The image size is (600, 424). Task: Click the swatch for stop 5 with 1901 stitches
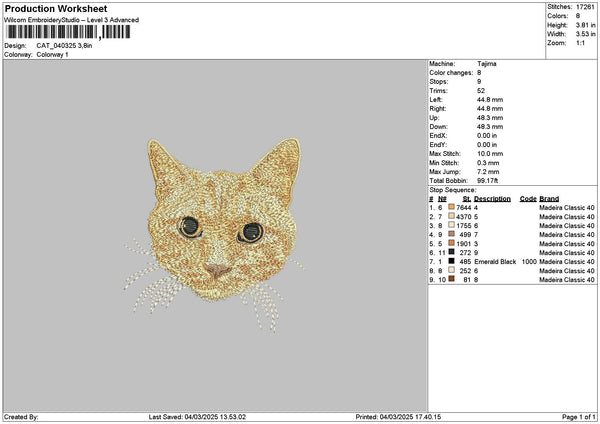453,243
